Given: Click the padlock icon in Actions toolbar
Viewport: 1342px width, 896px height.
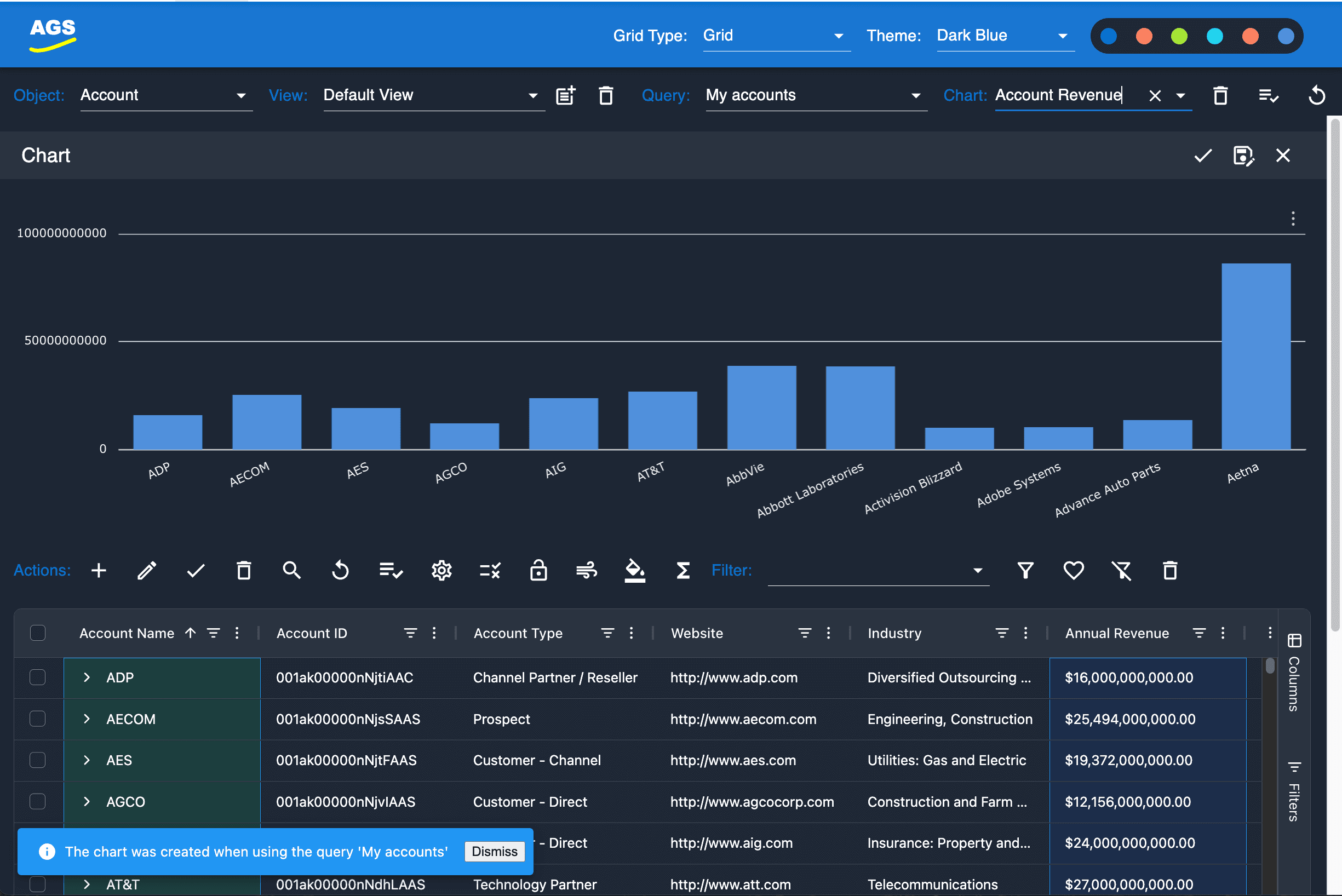Looking at the screenshot, I should (538, 570).
